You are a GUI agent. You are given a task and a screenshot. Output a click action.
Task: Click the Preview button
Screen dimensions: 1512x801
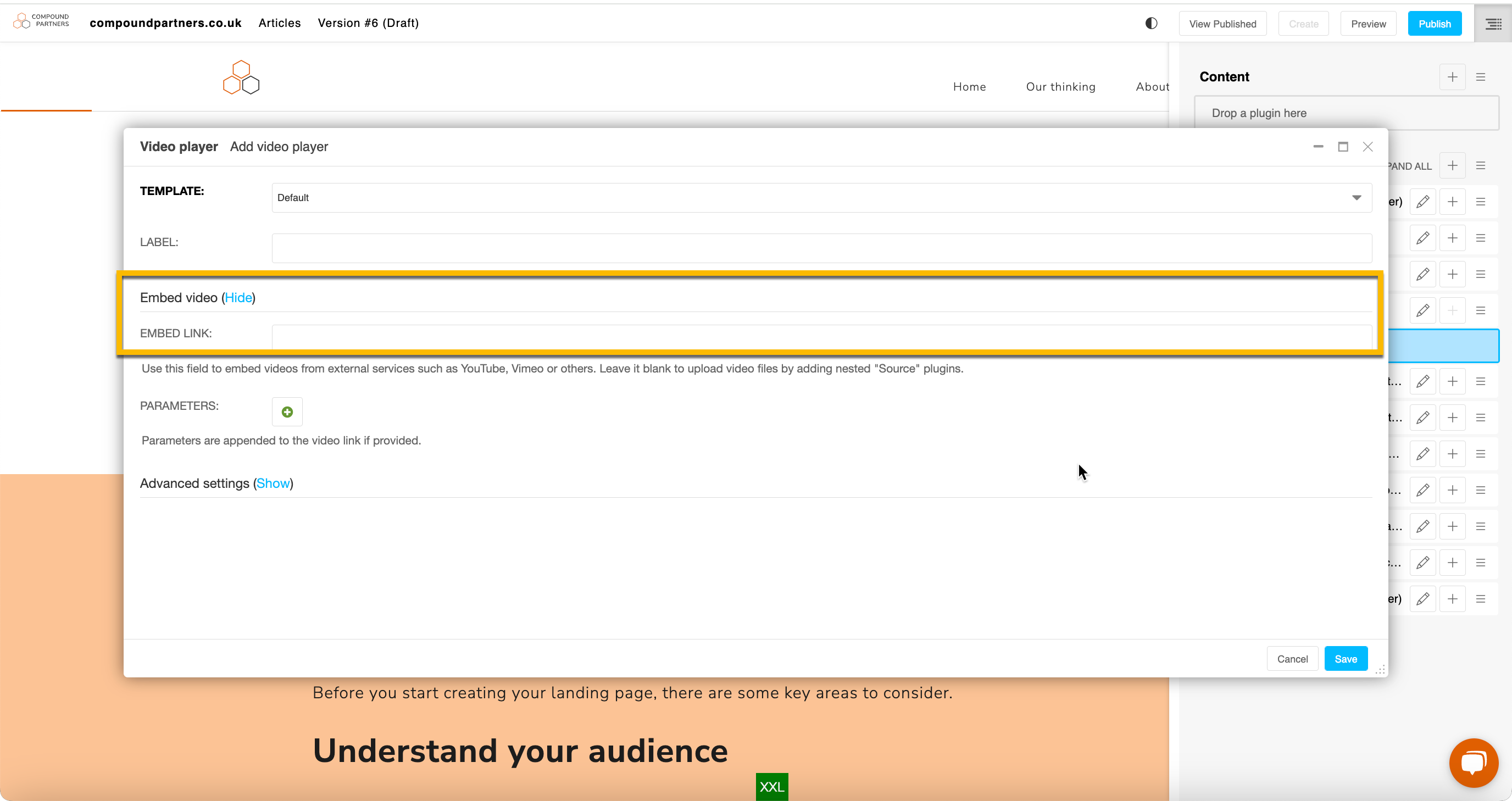[x=1368, y=24]
